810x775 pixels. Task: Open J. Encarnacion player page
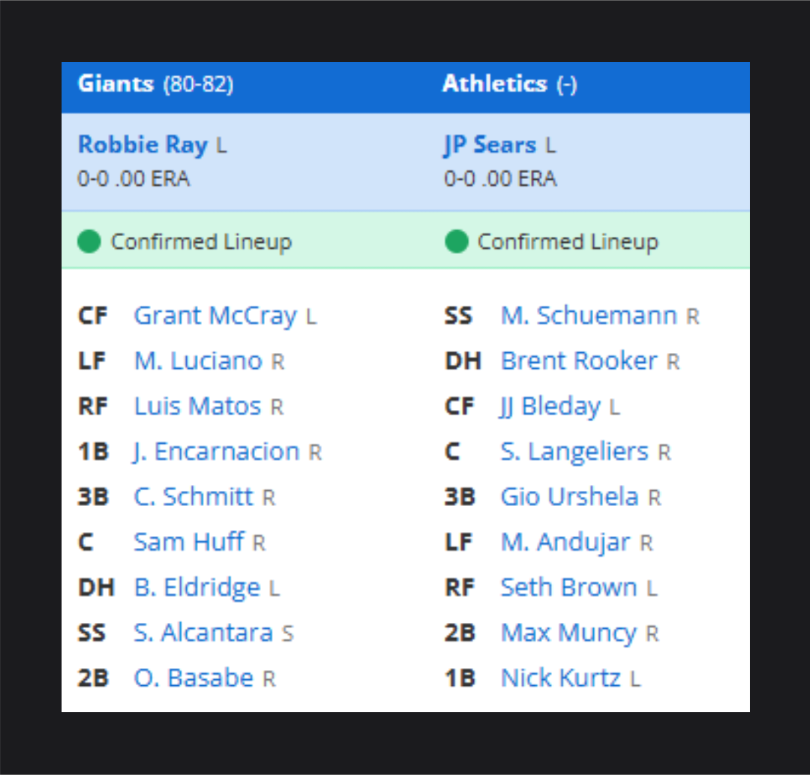coord(216,452)
